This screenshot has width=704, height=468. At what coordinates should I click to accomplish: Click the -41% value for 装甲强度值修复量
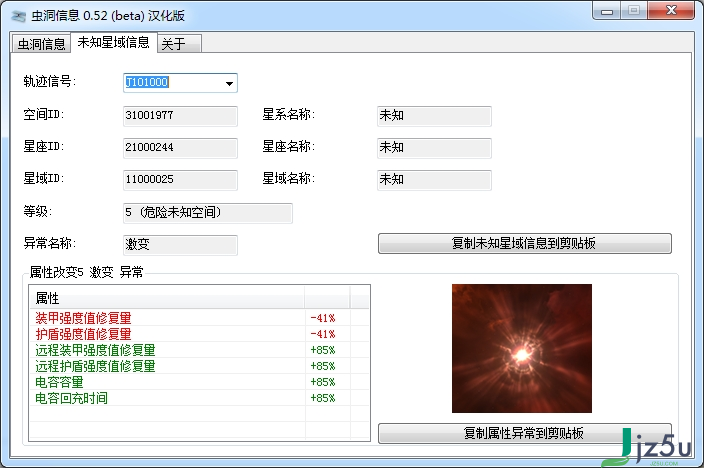(x=323, y=318)
